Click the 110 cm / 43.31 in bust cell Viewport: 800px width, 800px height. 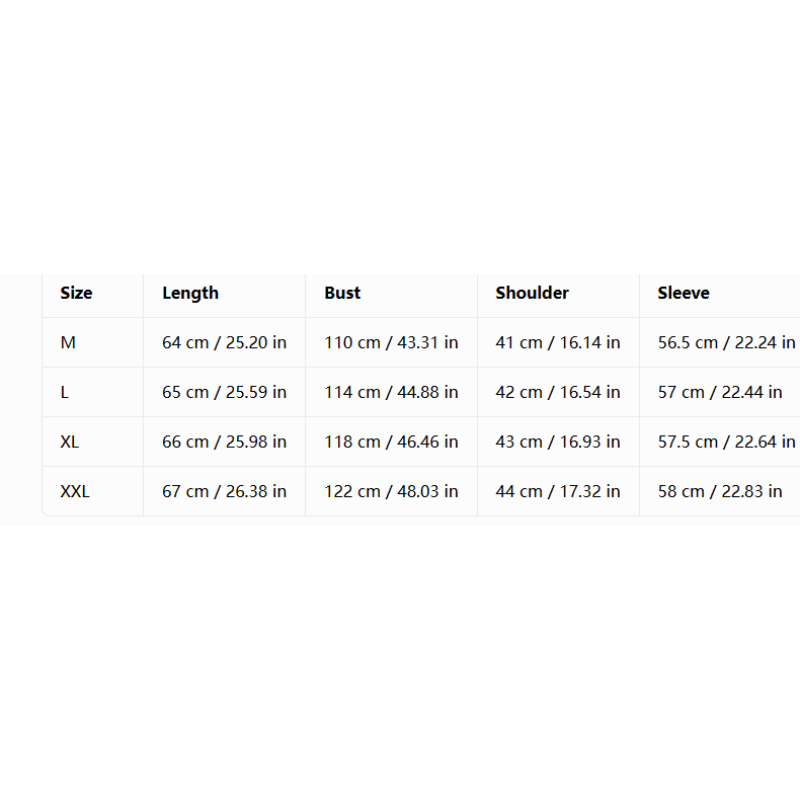tap(391, 342)
